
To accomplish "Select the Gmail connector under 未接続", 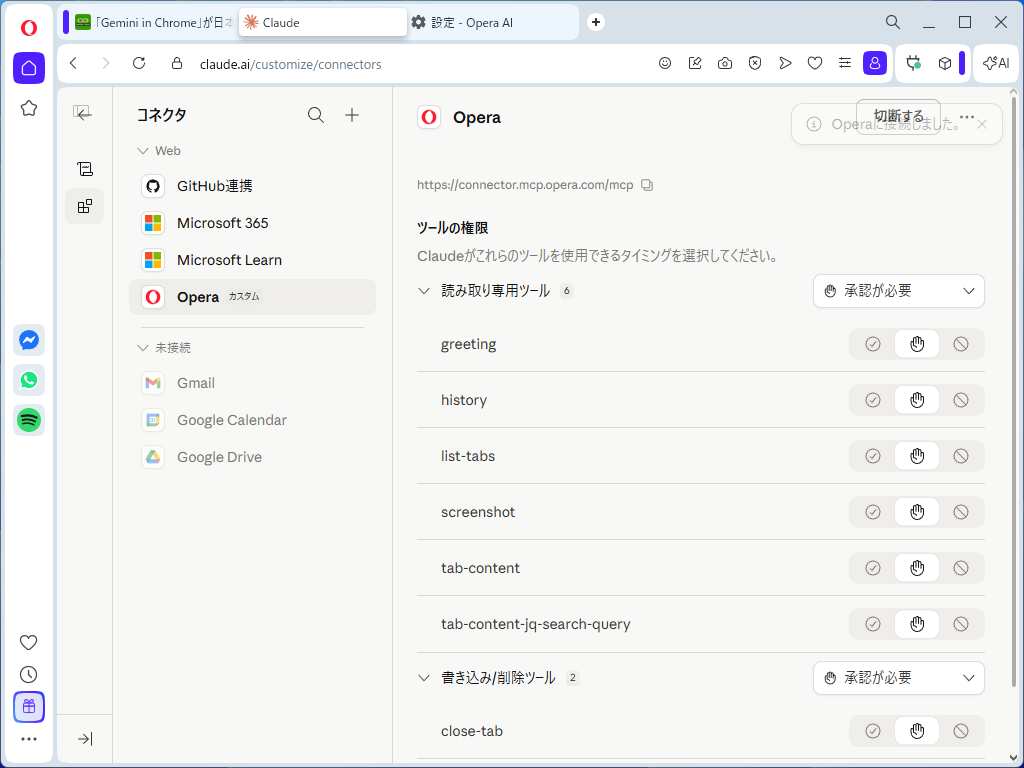I will tap(196, 383).
